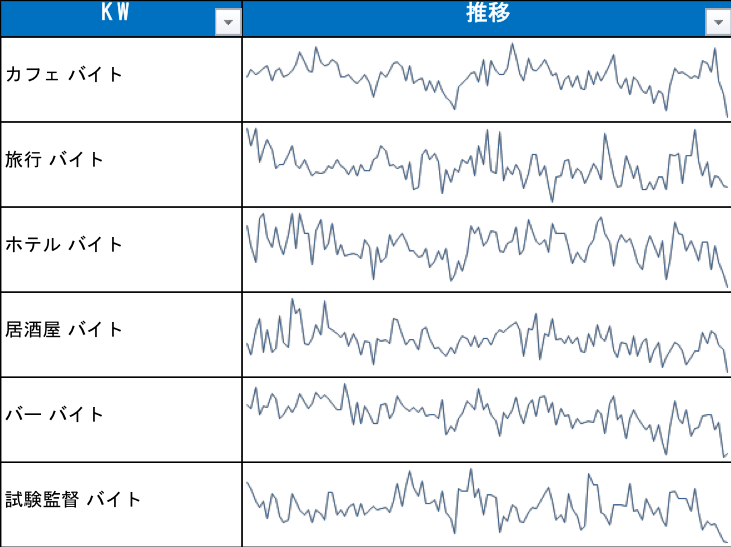Select the 居酒屋 バイト trend sparkline
This screenshot has height=547, width=731.
point(486,334)
